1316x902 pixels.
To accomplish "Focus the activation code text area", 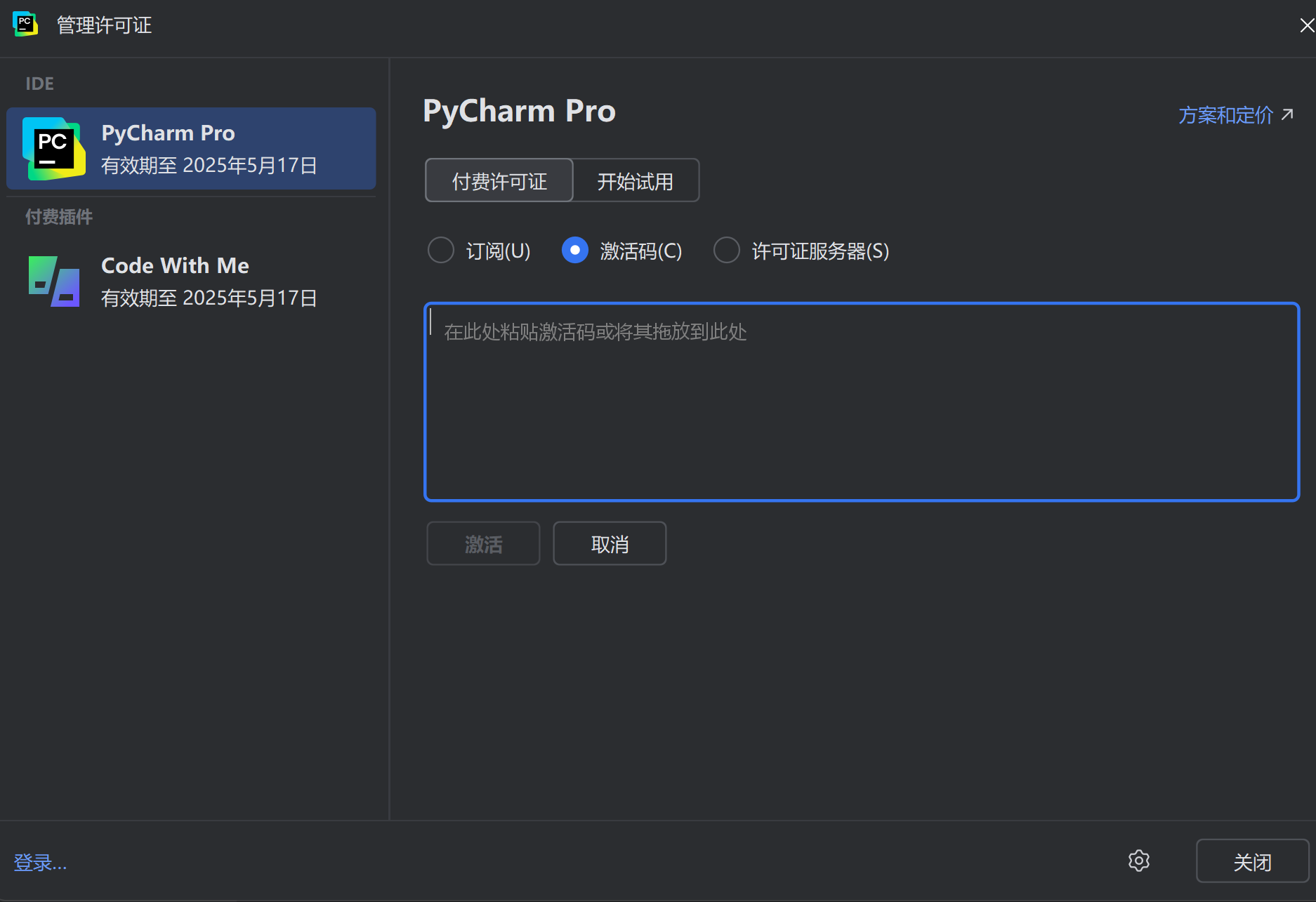I will tap(862, 402).
